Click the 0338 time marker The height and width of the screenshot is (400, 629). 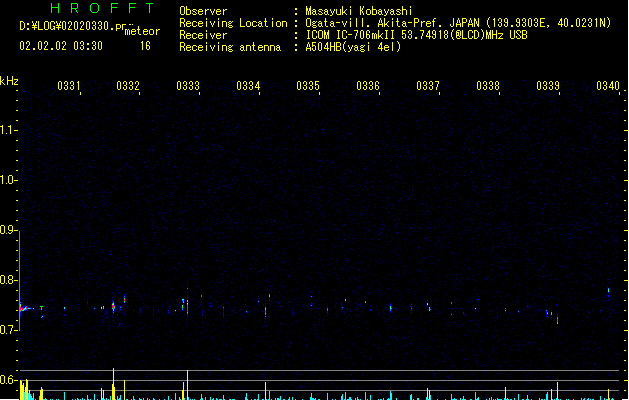point(488,86)
